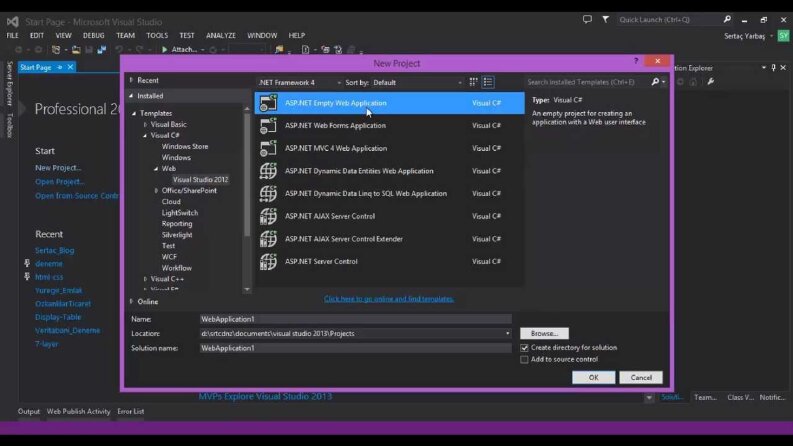This screenshot has height=446, width=793.
Task: Select Dynamic Data Entities Web Application icon
Action: point(268,171)
